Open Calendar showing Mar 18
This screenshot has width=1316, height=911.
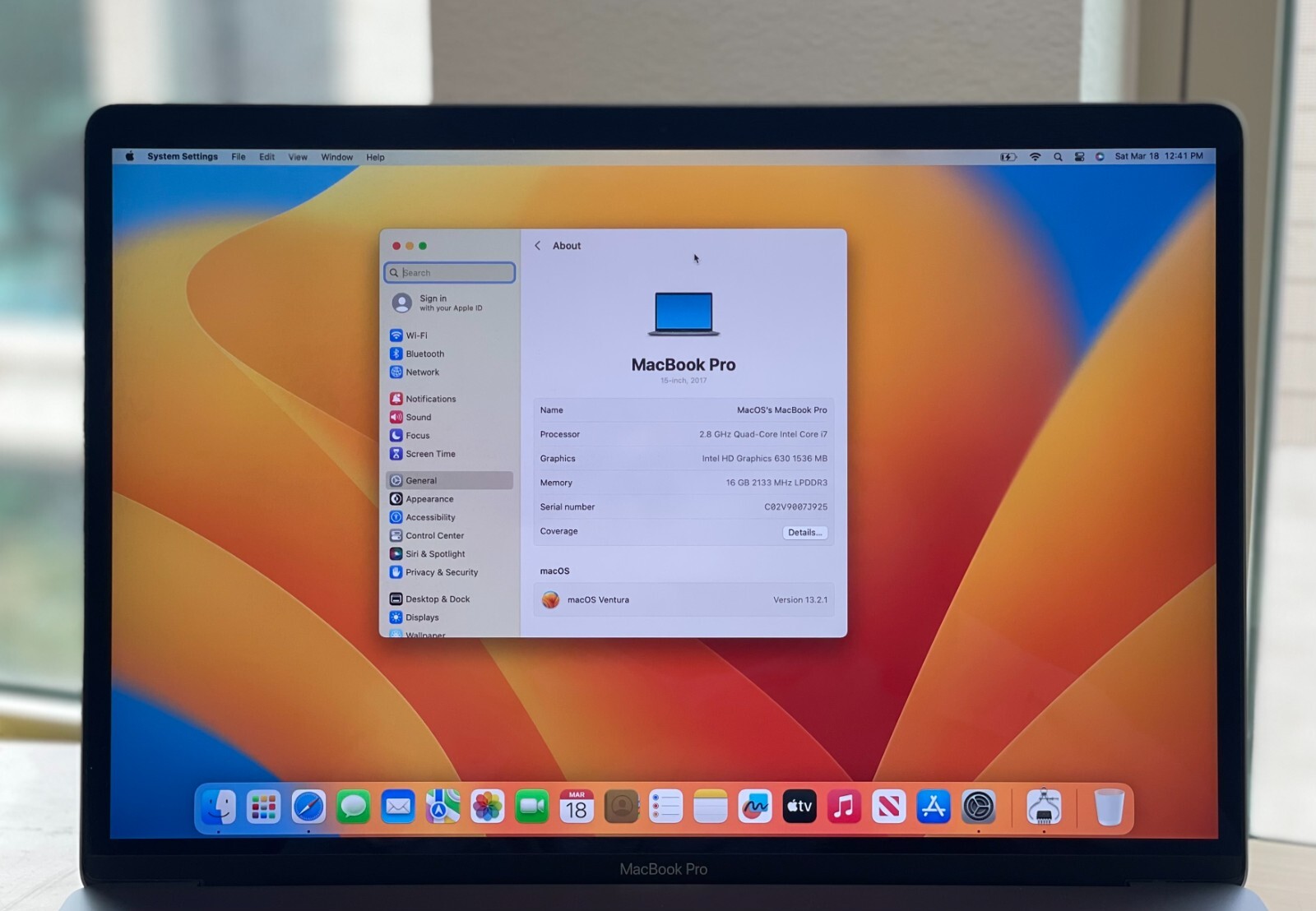577,807
